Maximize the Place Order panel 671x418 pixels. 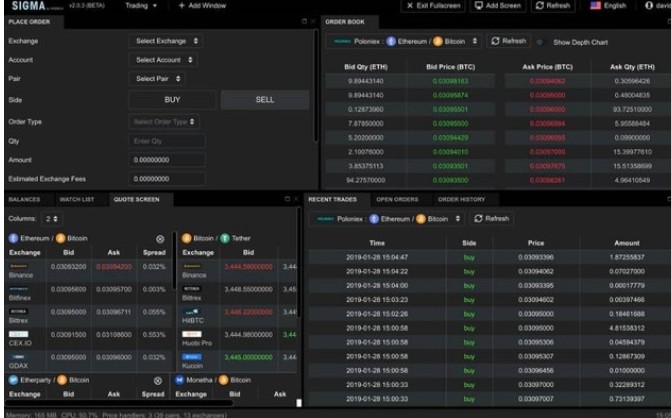pos(304,21)
